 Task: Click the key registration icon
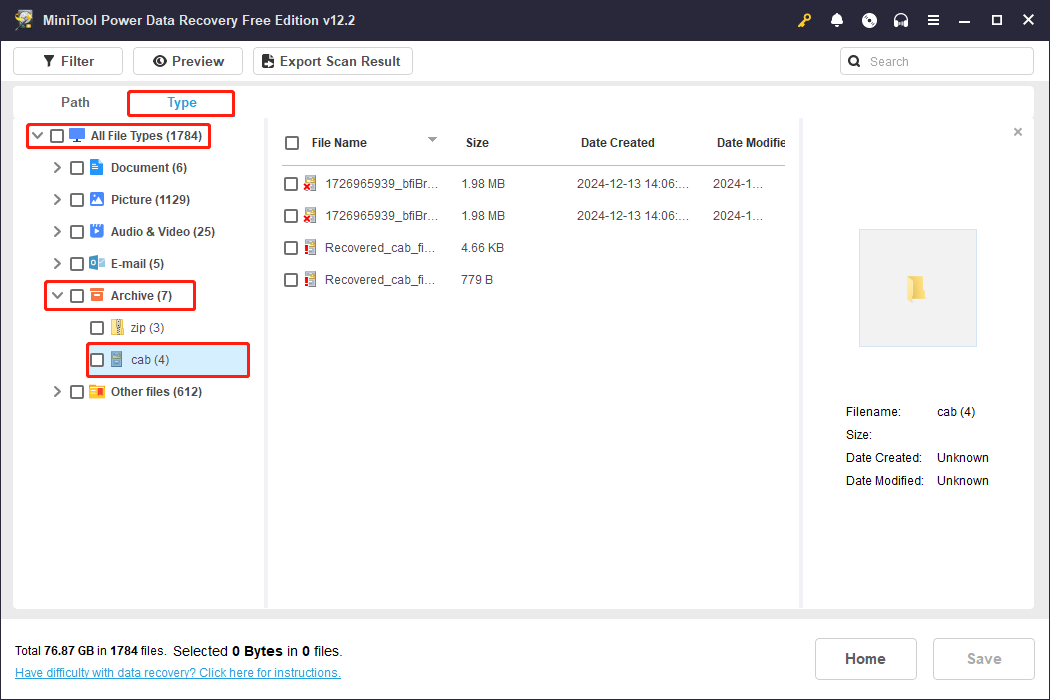[804, 20]
